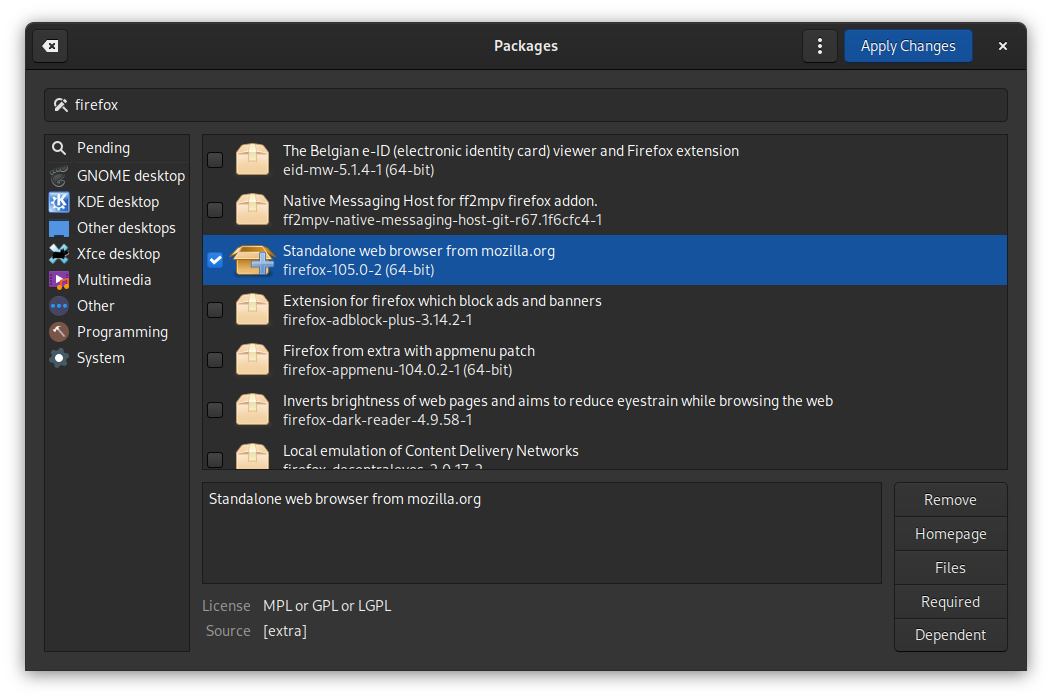Clear the search using the backspace icon
1052x699 pixels.
coord(49,45)
